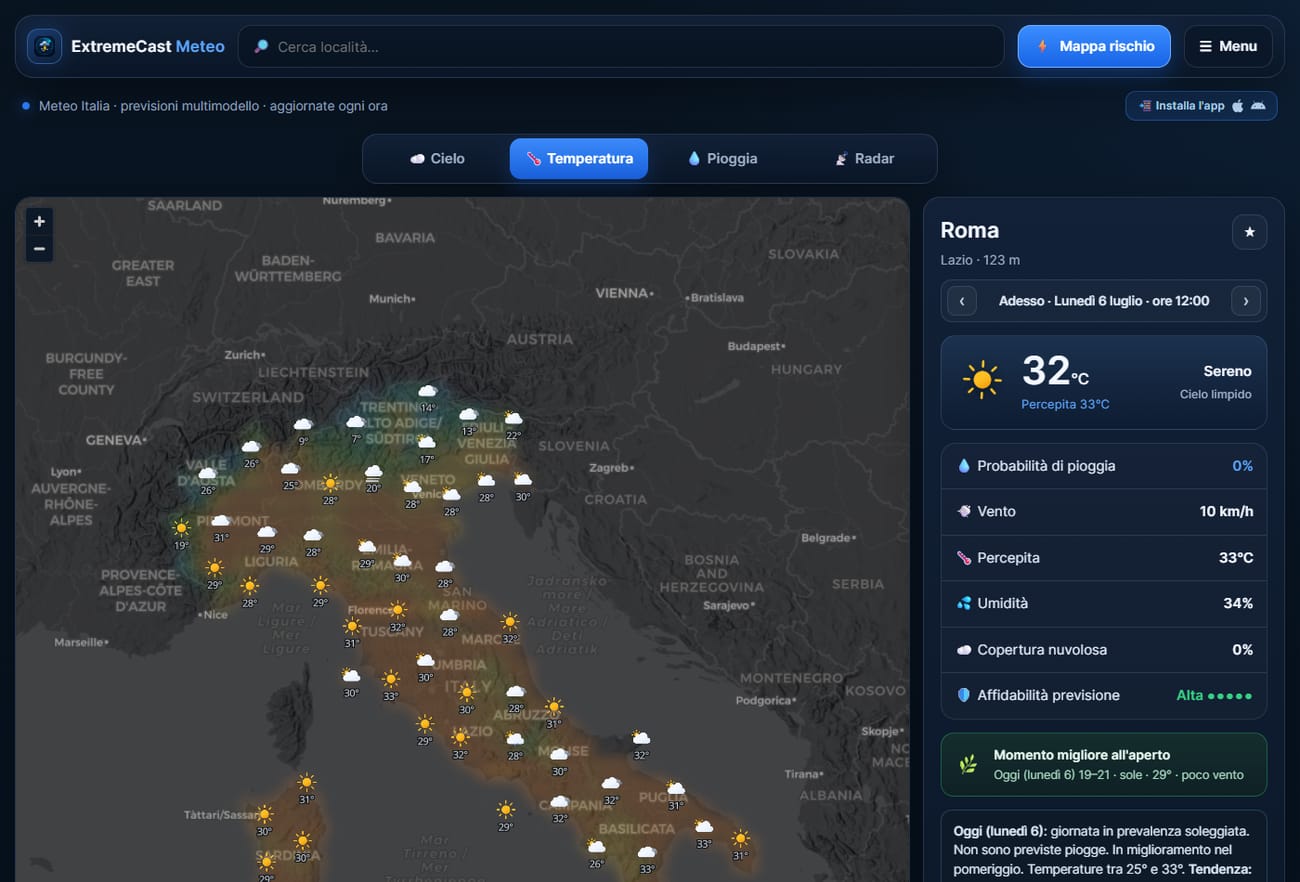Click the humidity icon next to Umidità

coord(964,603)
